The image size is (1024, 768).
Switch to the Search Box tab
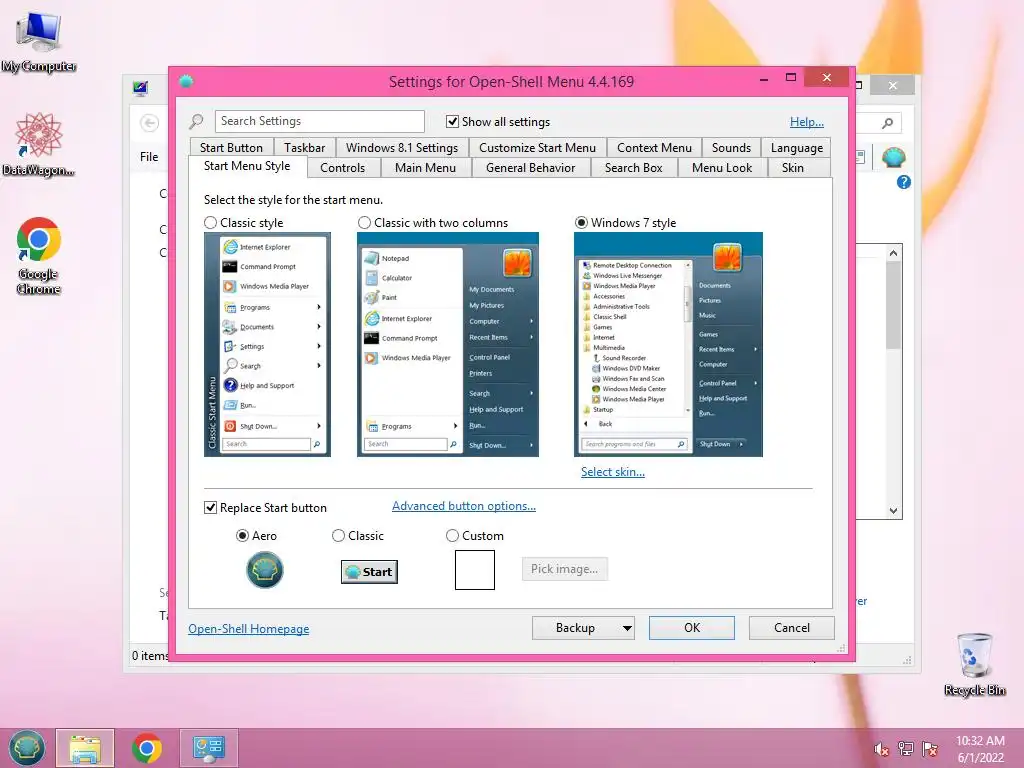click(633, 168)
